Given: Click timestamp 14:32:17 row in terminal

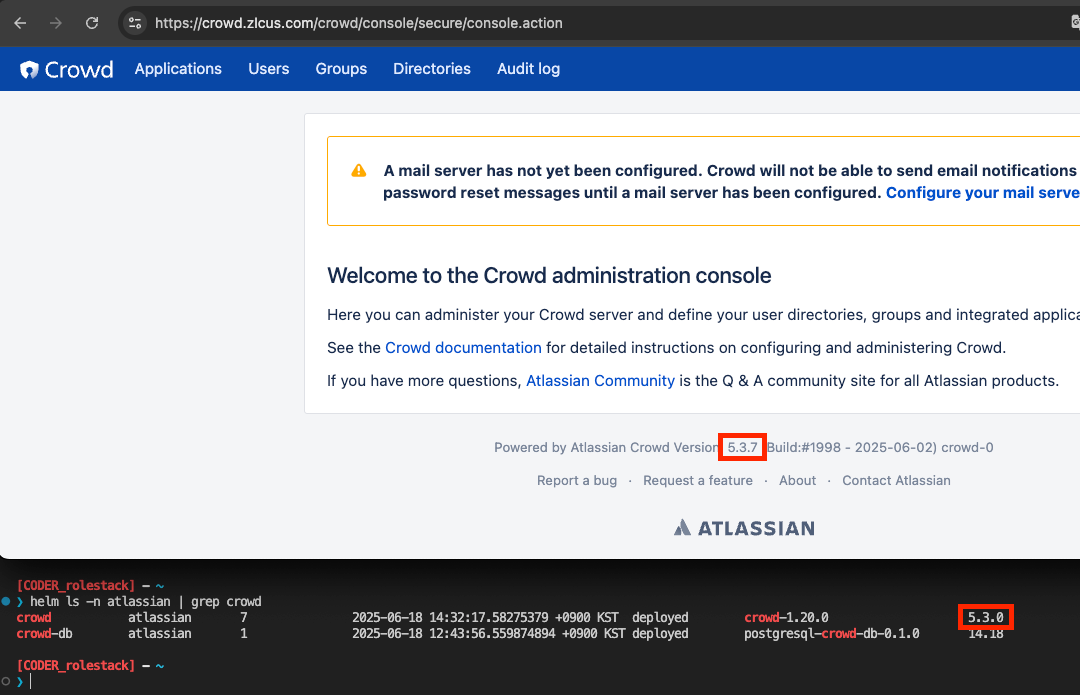Looking at the screenshot, I should point(485,618).
